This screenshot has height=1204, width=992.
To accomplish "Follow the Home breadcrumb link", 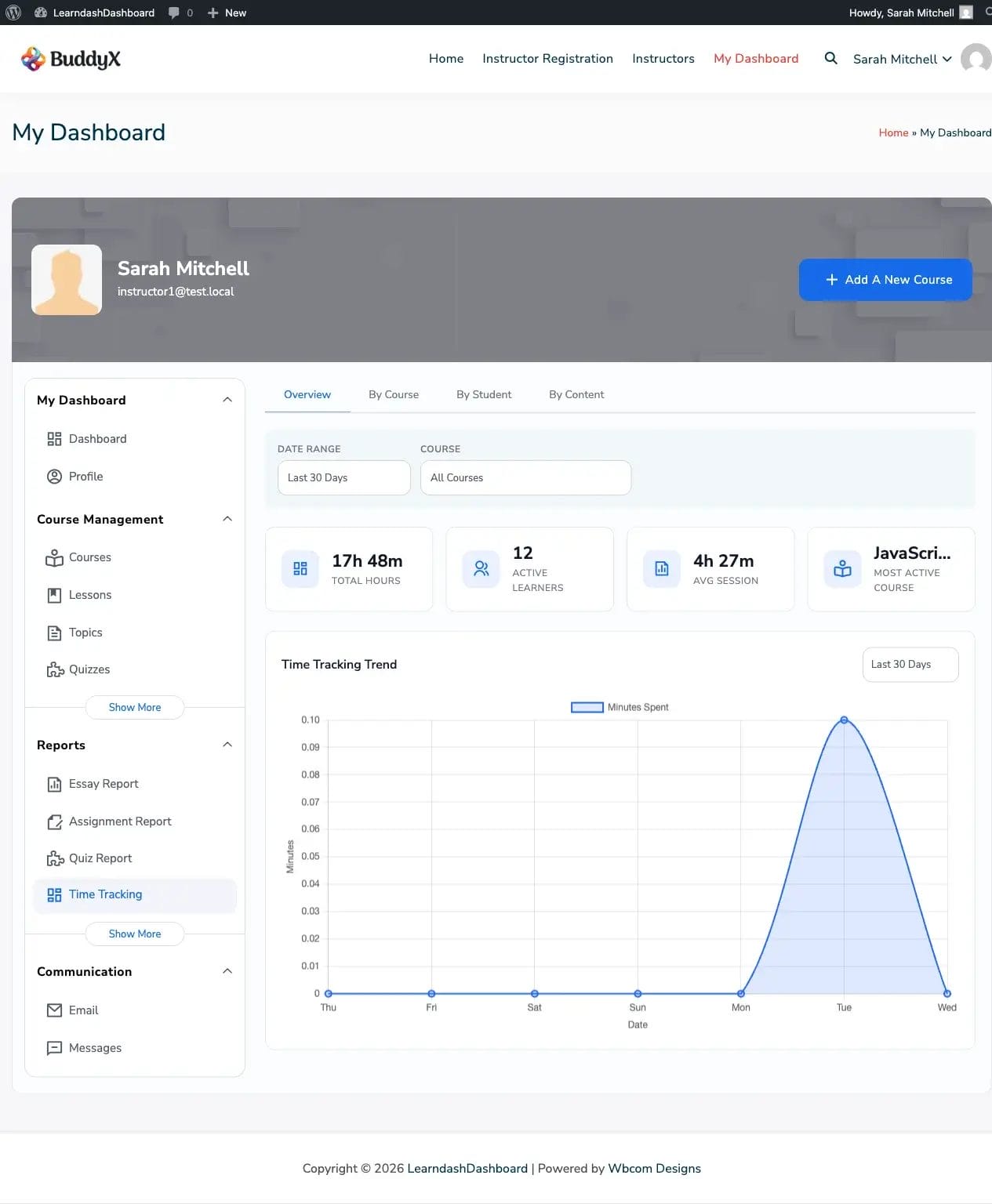I will pos(893,132).
